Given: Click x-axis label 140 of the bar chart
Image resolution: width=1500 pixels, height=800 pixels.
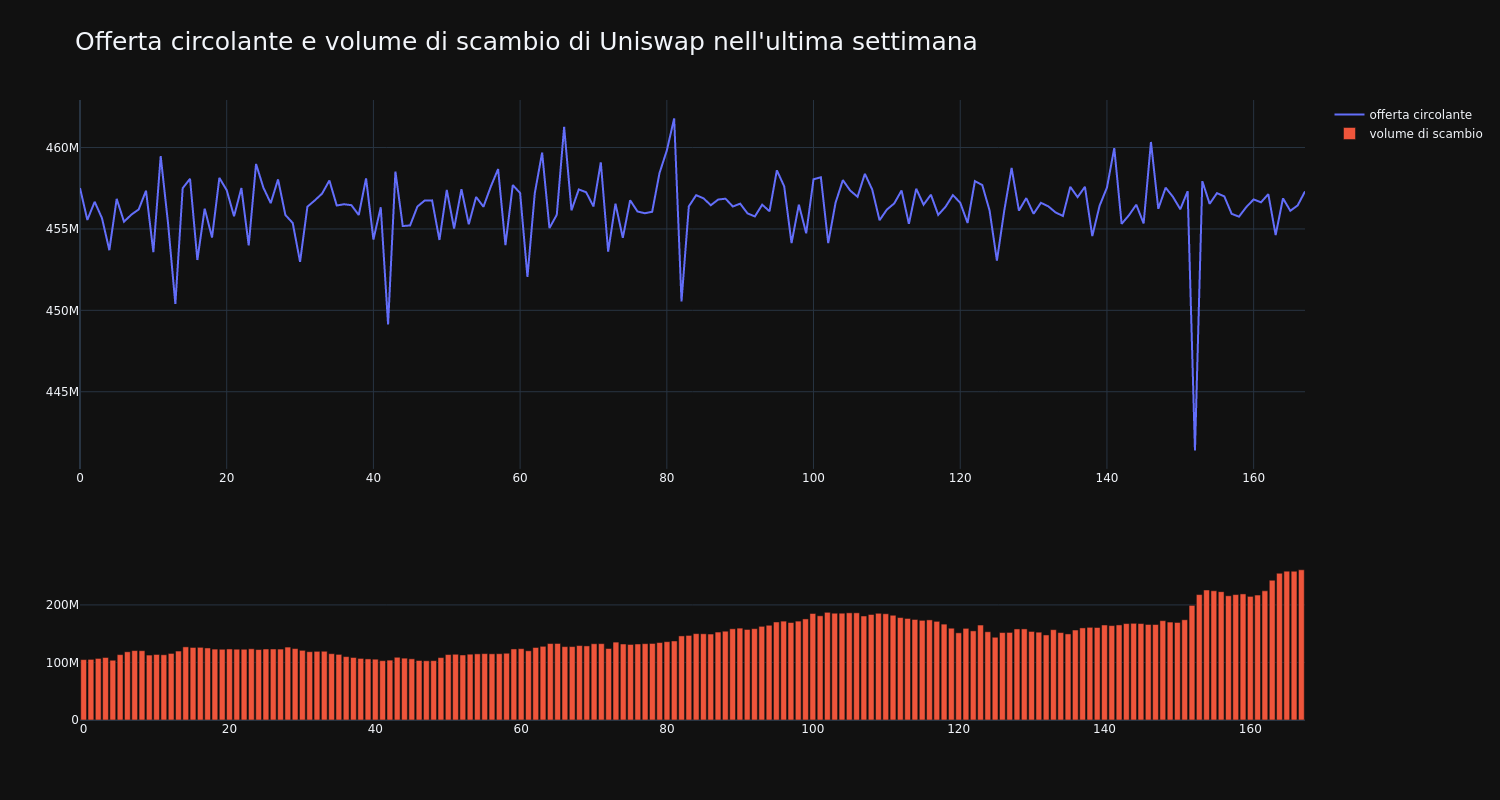Looking at the screenshot, I should (1105, 730).
